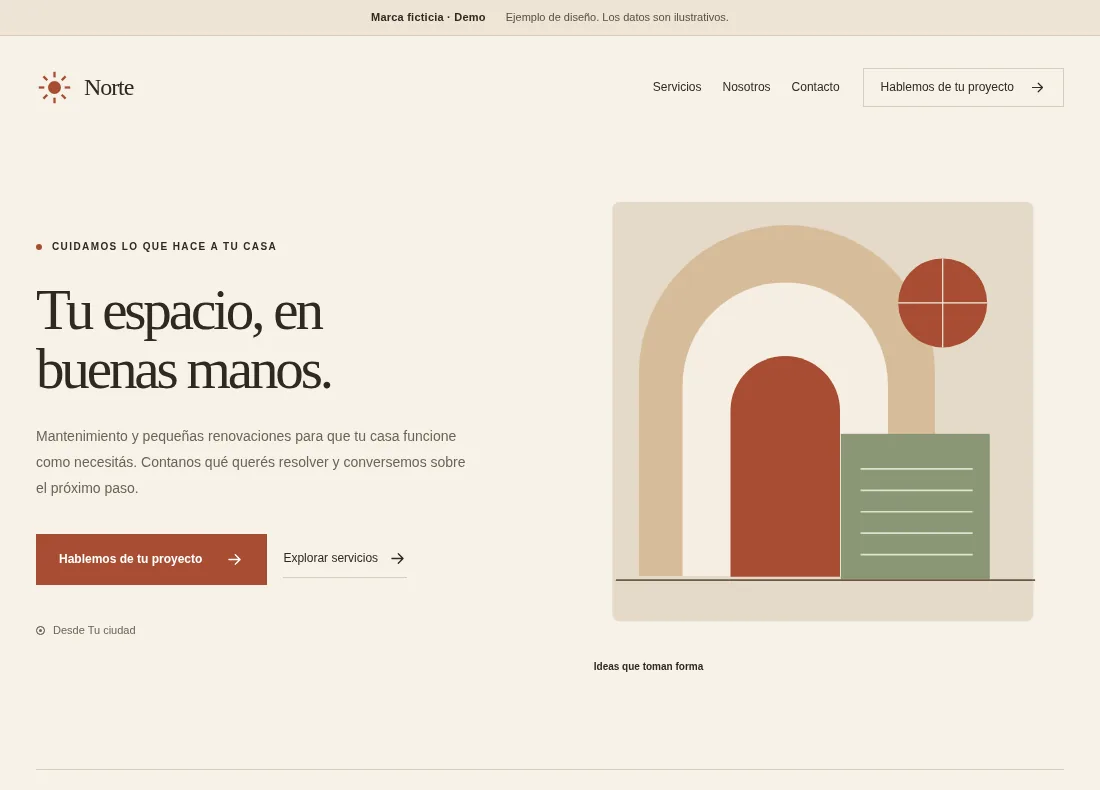Open the Contacto navigation link
Image resolution: width=1100 pixels, height=790 pixels.
click(x=815, y=87)
